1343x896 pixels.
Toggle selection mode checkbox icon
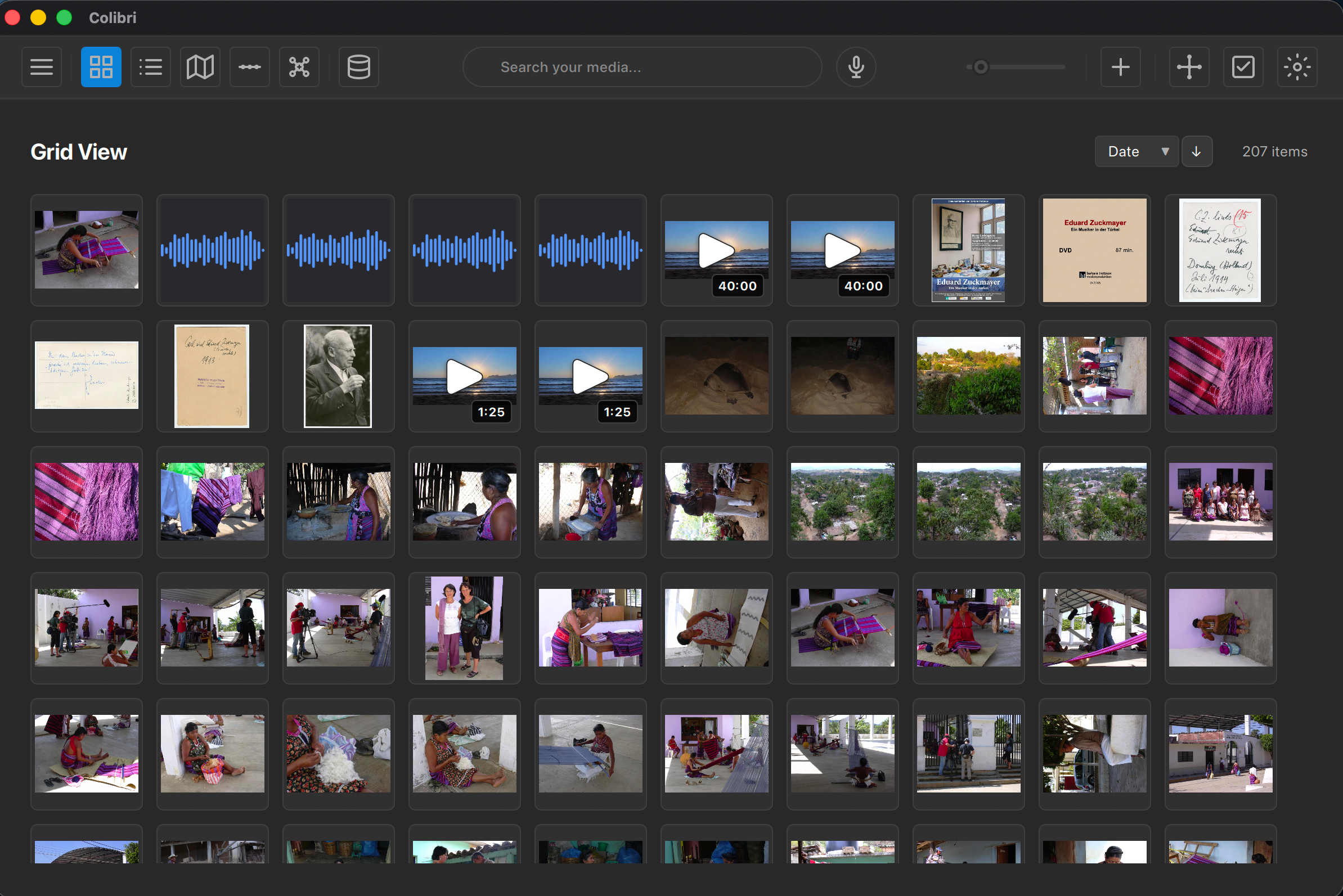1243,67
